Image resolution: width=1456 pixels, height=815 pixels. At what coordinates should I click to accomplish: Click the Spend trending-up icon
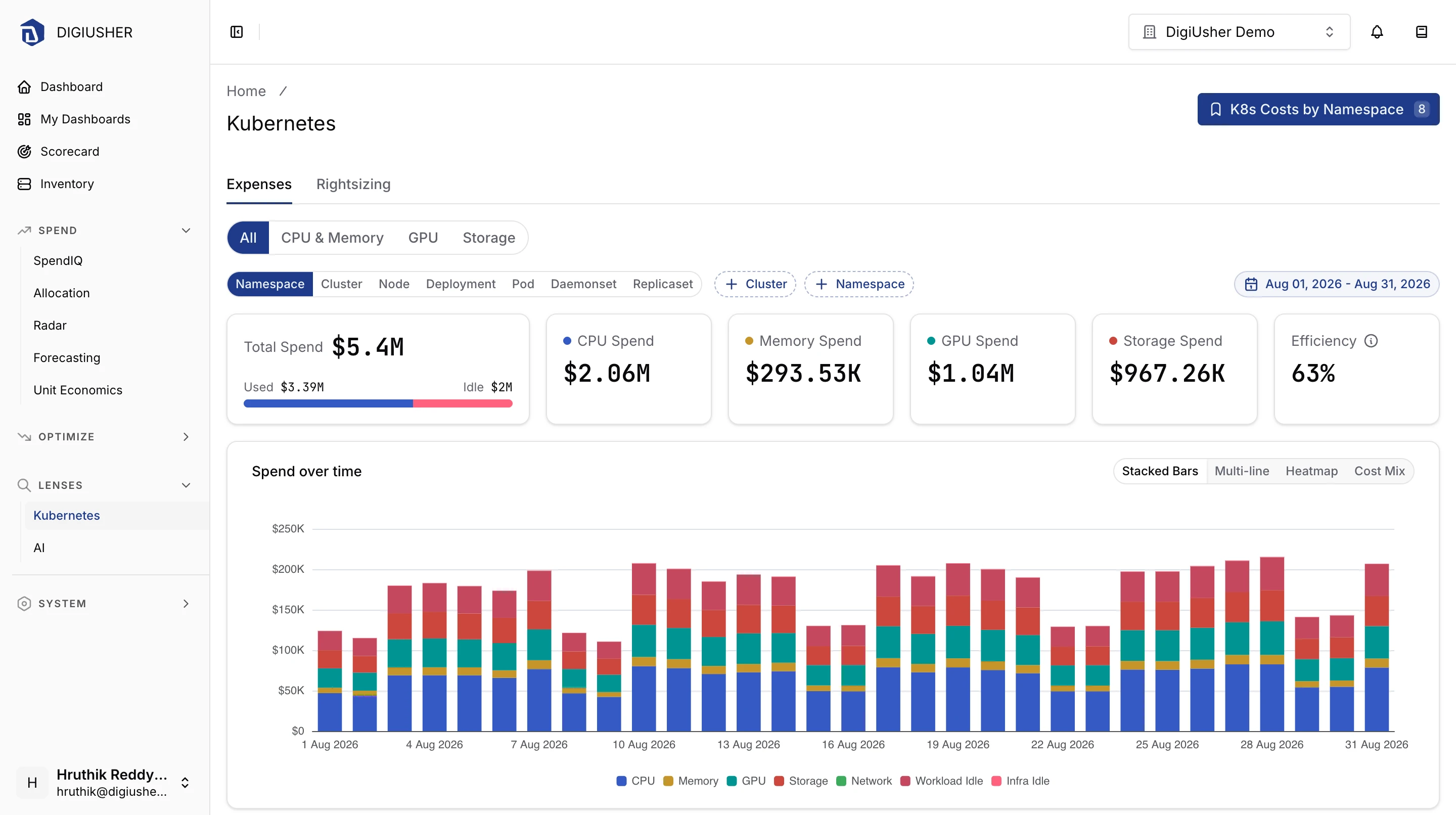pyautogui.click(x=24, y=231)
